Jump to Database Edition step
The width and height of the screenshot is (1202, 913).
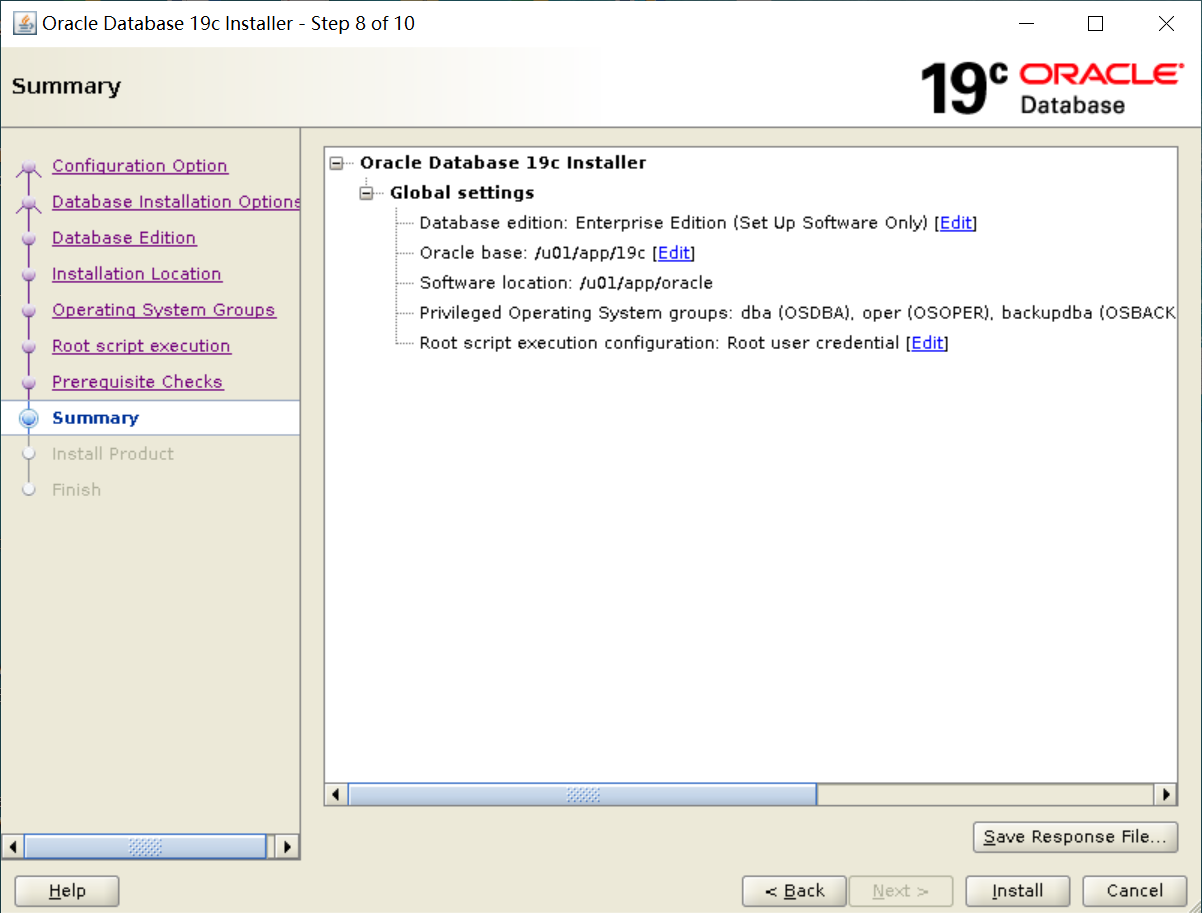pyautogui.click(x=124, y=238)
